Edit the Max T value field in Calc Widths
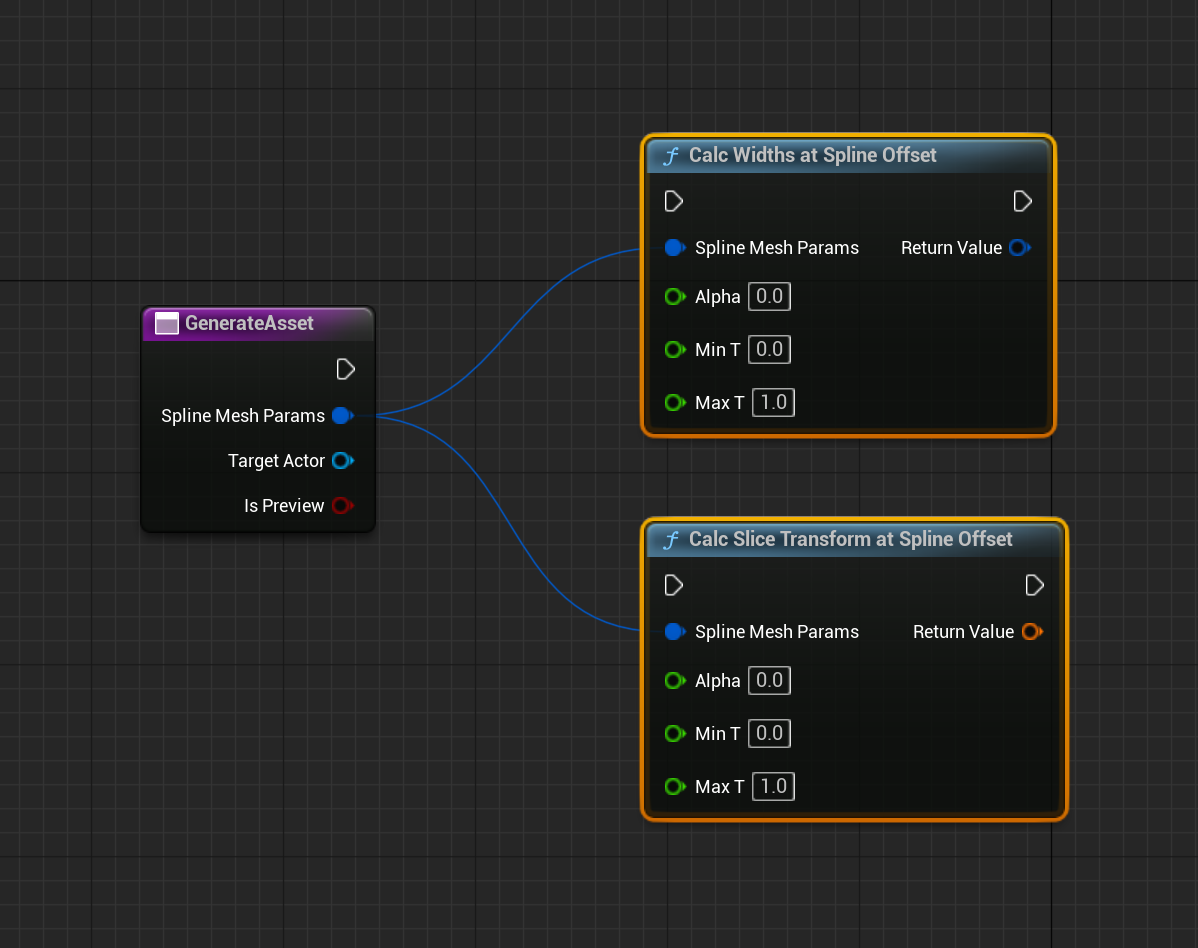 [x=773, y=403]
